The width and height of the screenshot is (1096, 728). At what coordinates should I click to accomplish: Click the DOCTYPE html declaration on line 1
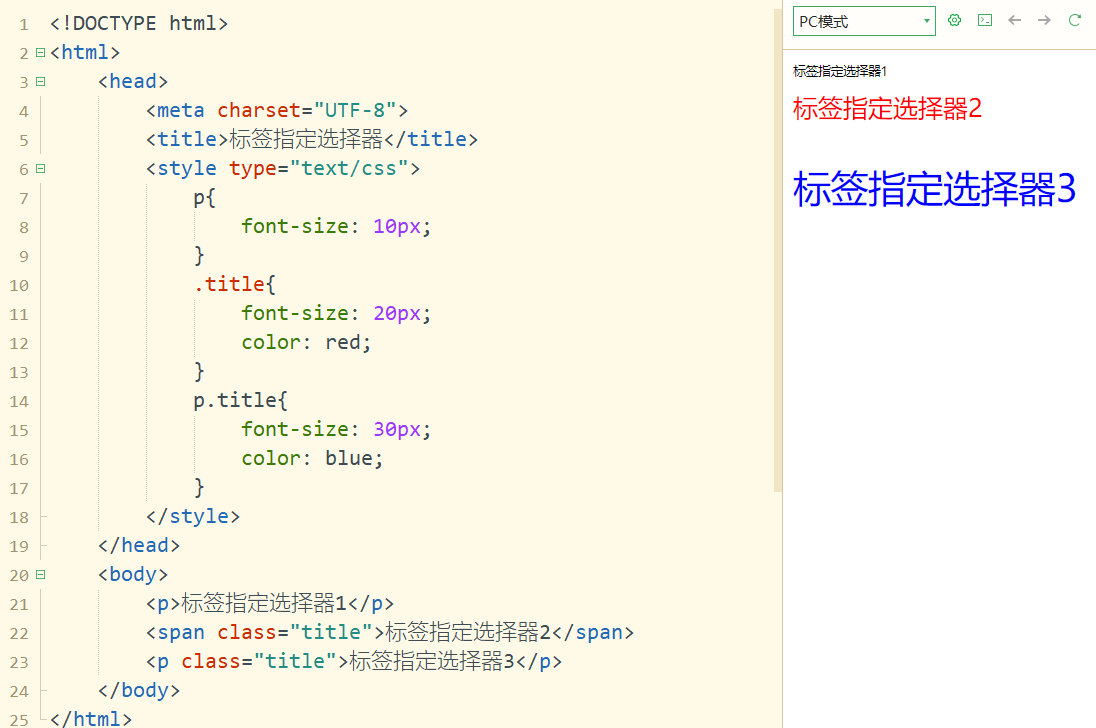click(x=139, y=24)
